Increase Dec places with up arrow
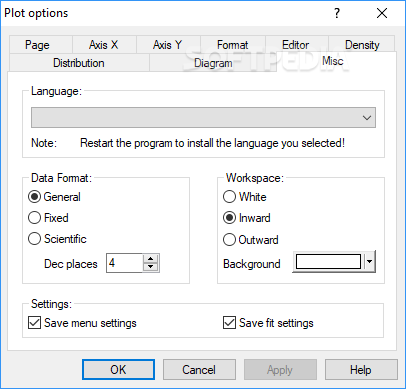 [151, 259]
